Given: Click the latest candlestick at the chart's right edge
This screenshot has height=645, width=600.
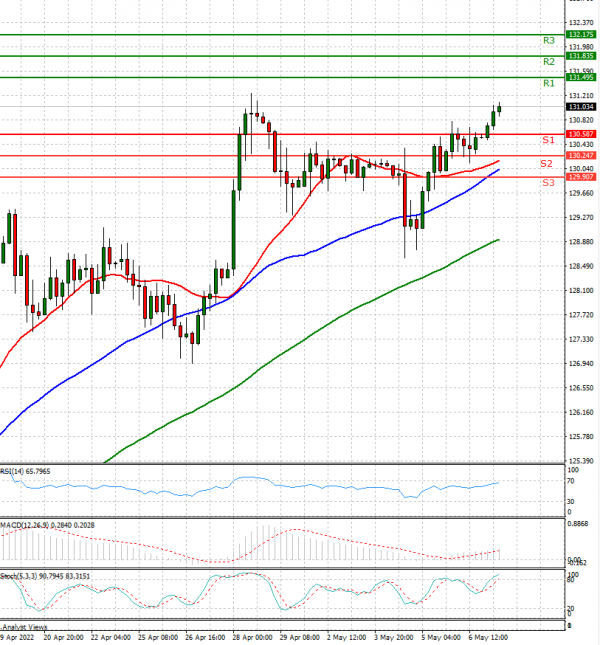Looking at the screenshot, I should (499, 108).
